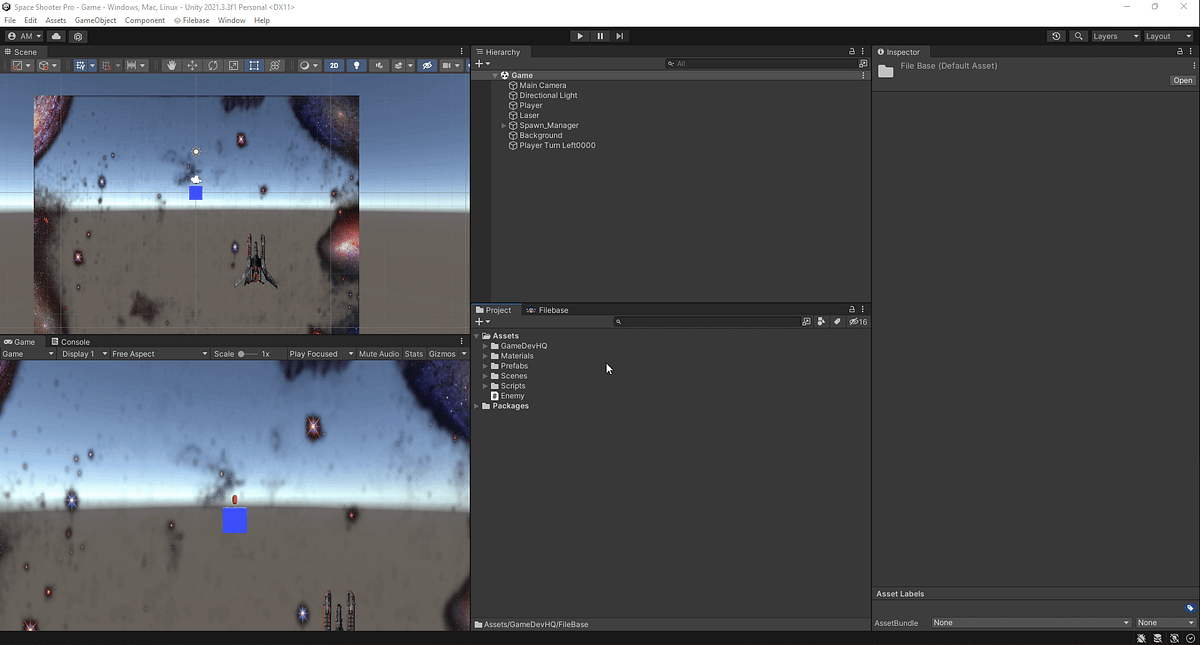Open the AssetBundle None dropdown
Image resolution: width=1200 pixels, height=645 pixels.
pyautogui.click(x=1030, y=623)
